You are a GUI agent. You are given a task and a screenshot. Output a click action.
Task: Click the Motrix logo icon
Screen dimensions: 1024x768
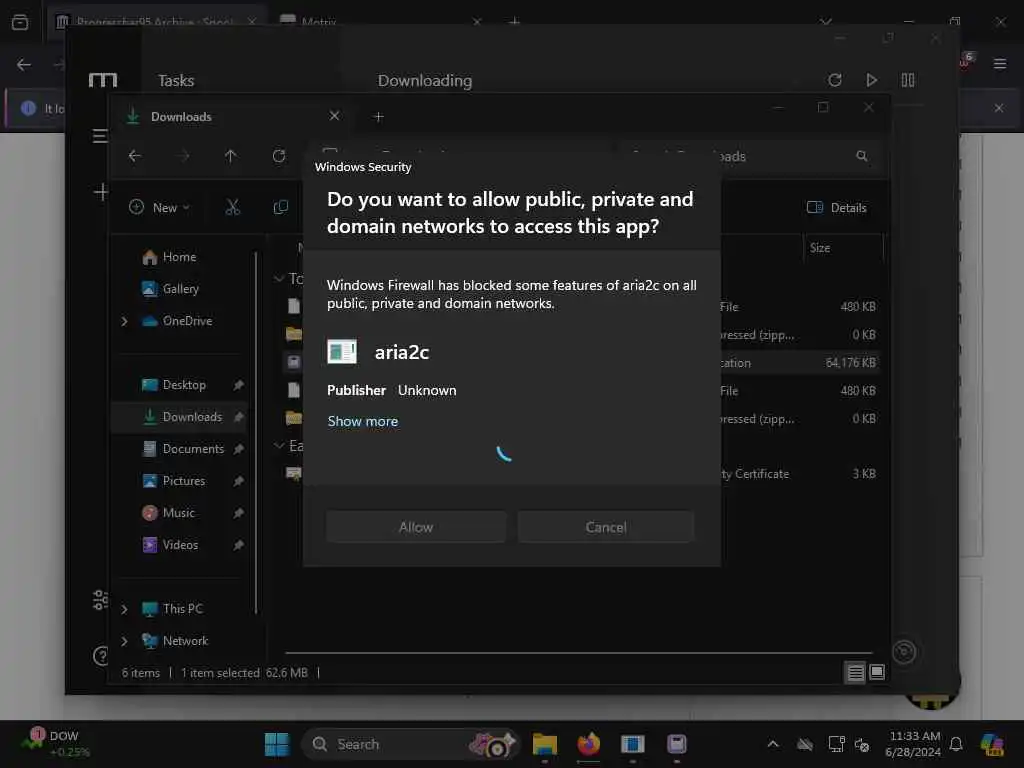point(103,80)
